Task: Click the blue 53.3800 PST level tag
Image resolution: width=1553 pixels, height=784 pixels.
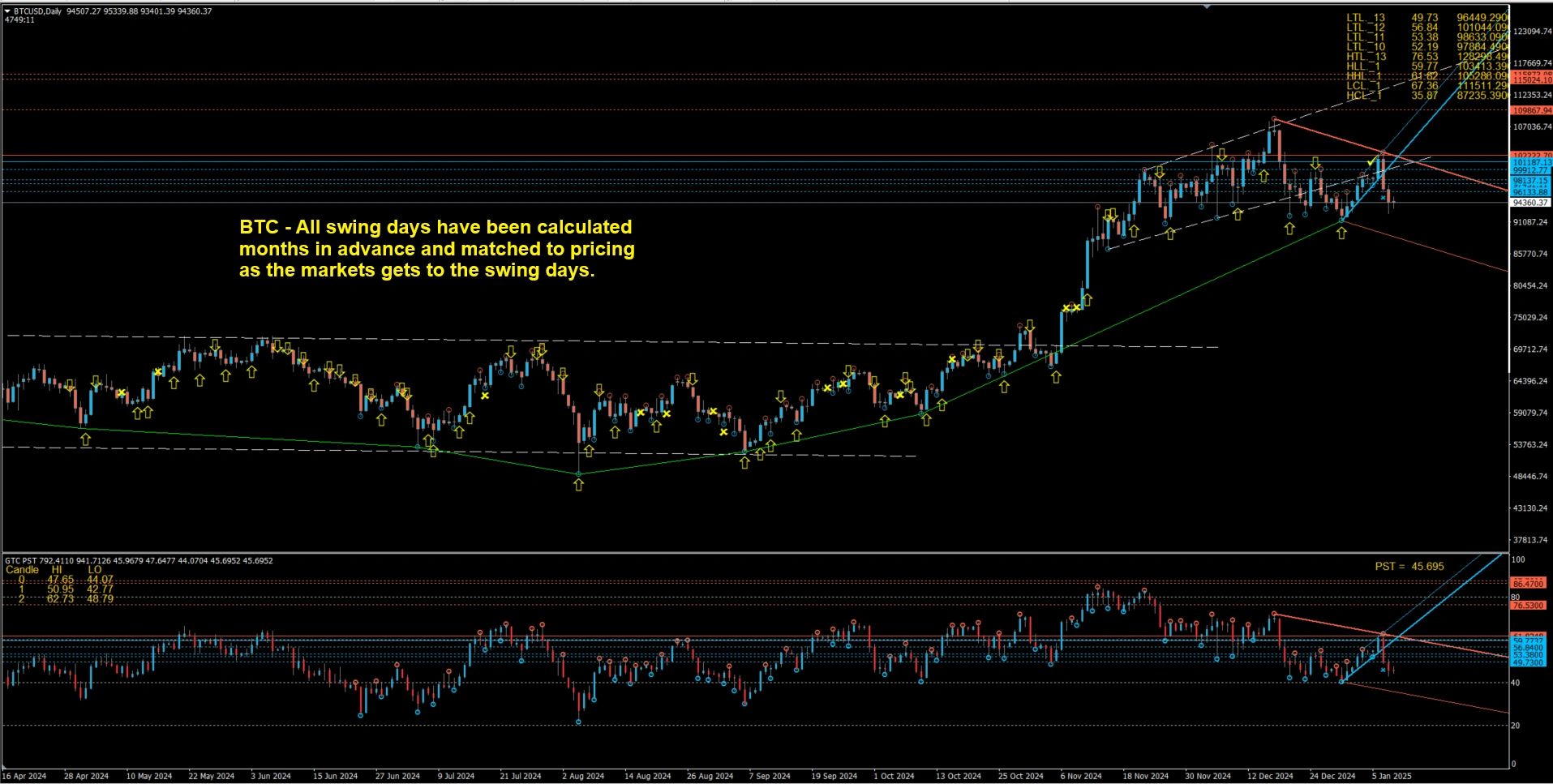Action: [x=1529, y=655]
